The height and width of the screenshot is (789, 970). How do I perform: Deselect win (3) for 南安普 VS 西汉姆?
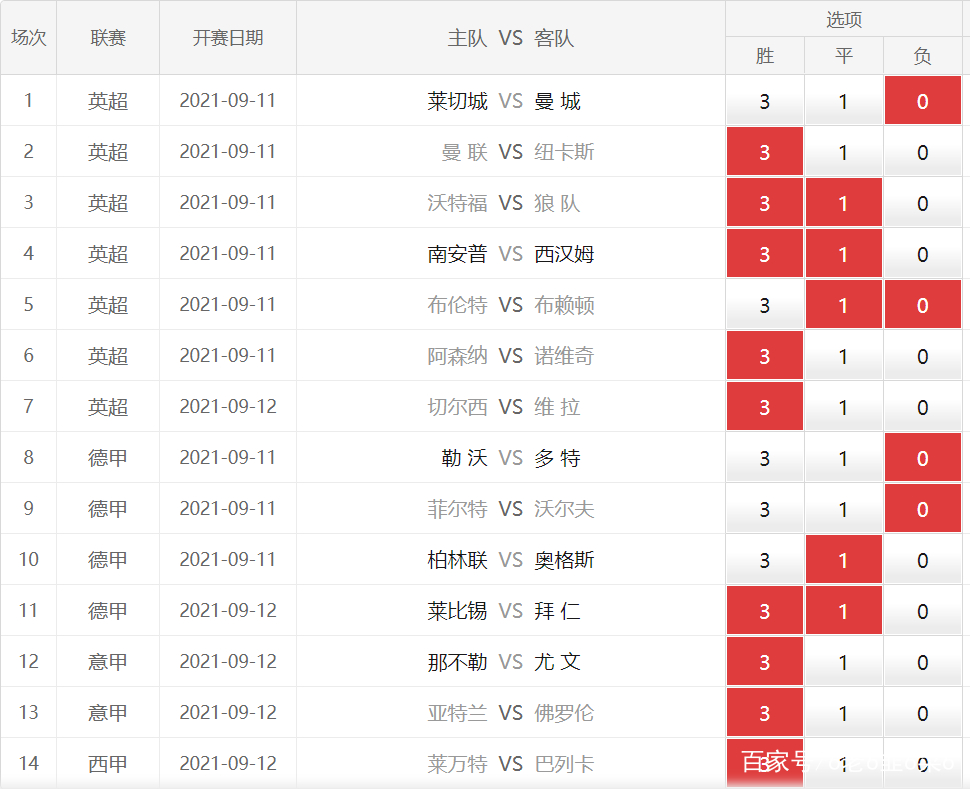coord(765,254)
